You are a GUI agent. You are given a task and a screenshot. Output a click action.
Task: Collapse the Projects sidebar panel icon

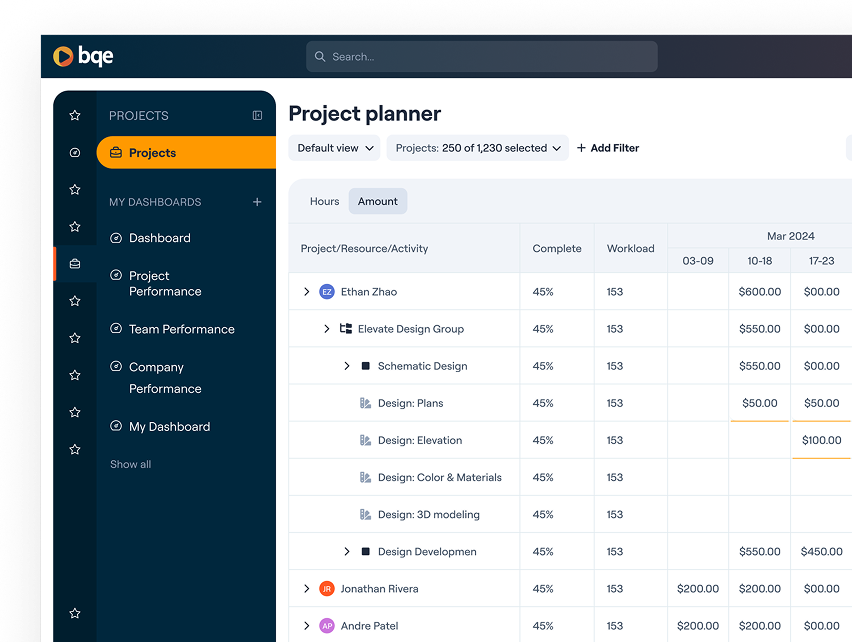pyautogui.click(x=258, y=115)
